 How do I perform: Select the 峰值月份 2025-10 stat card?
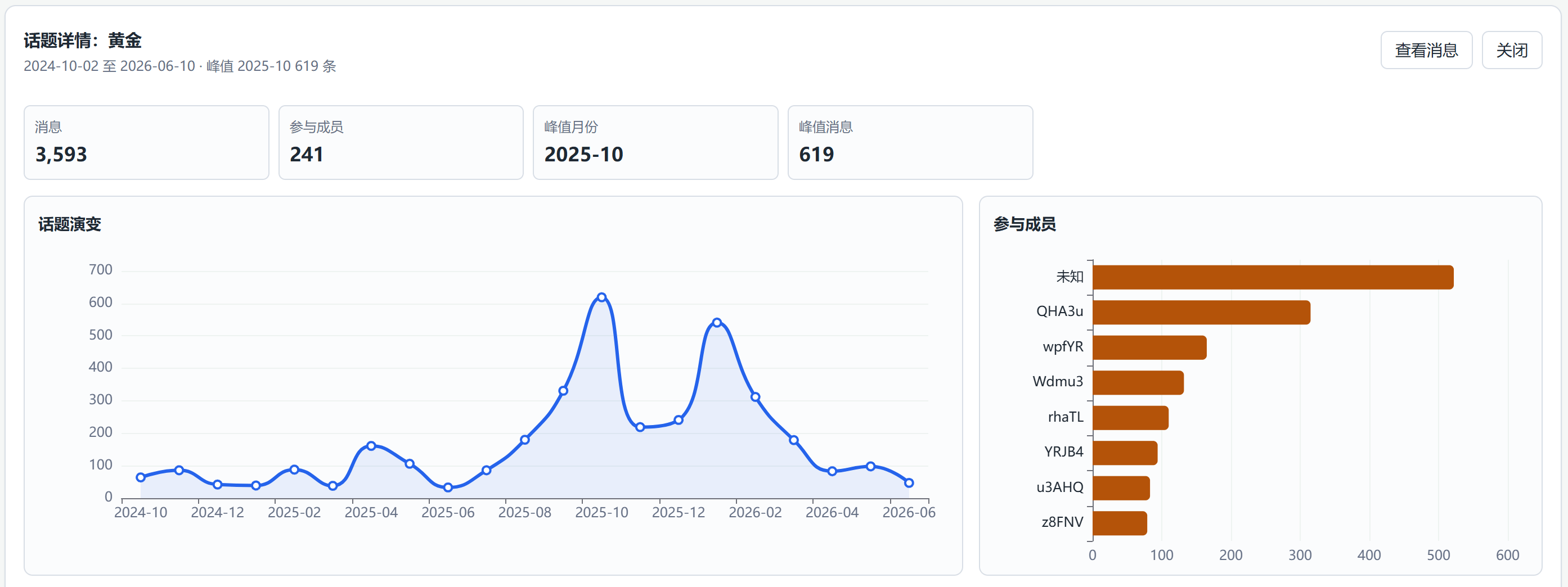click(x=655, y=142)
